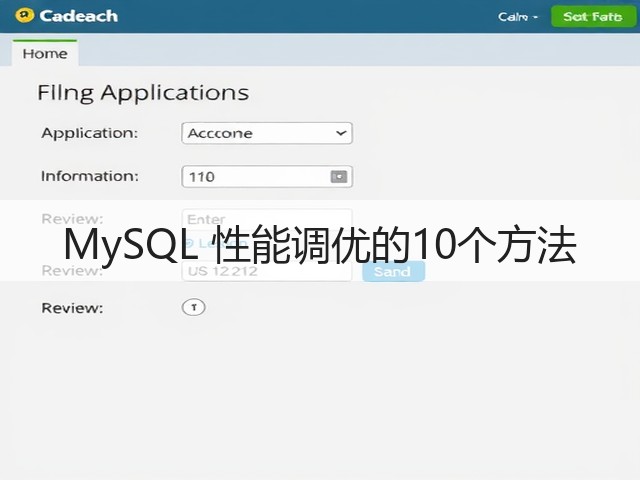
Task: Click the blue Sand button
Action: tap(393, 271)
